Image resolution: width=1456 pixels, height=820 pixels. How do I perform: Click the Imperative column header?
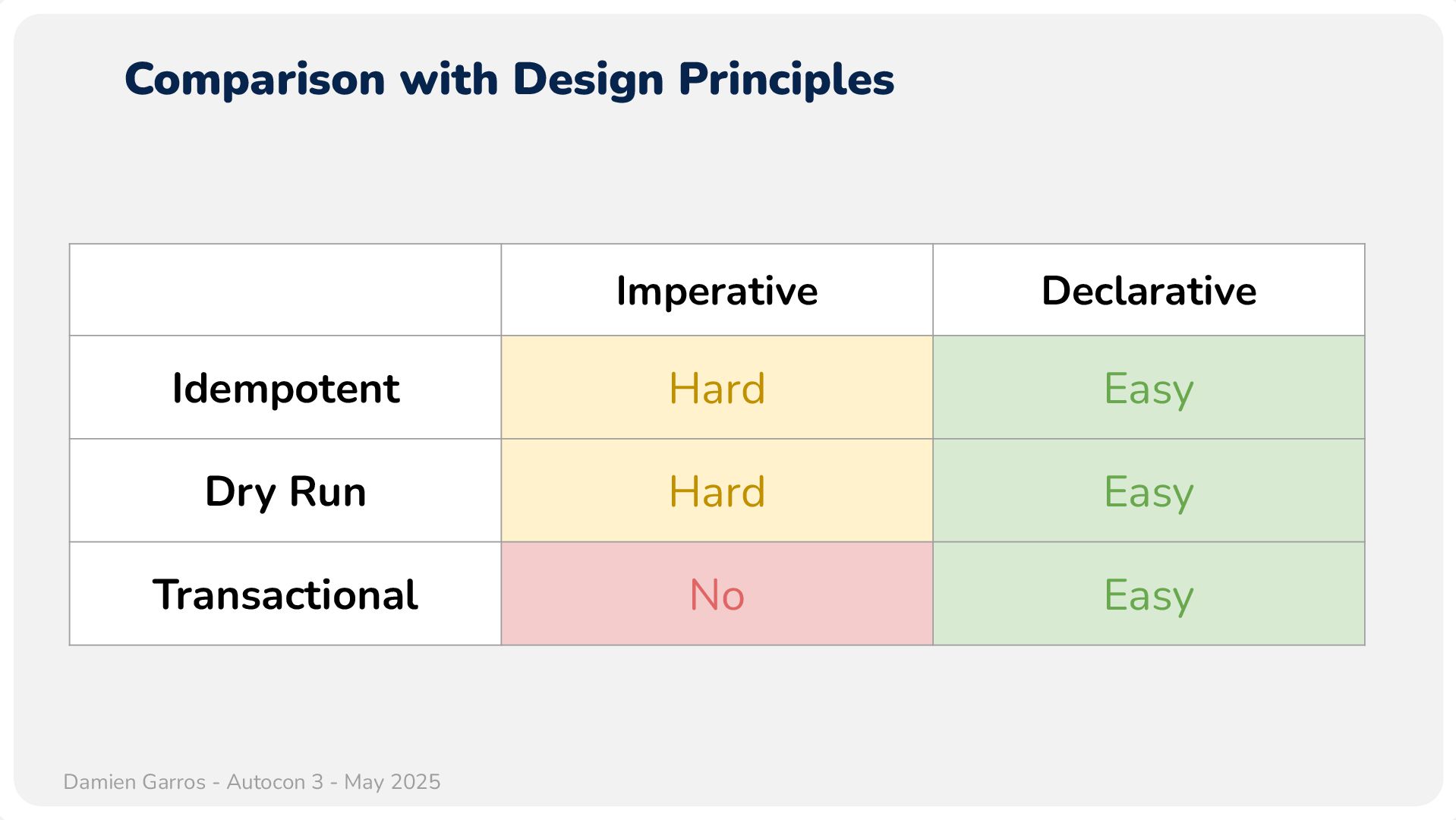[717, 291]
